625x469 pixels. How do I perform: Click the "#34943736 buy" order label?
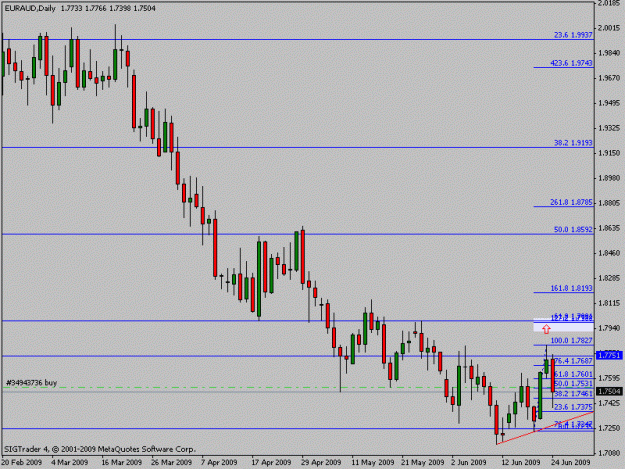point(31,383)
